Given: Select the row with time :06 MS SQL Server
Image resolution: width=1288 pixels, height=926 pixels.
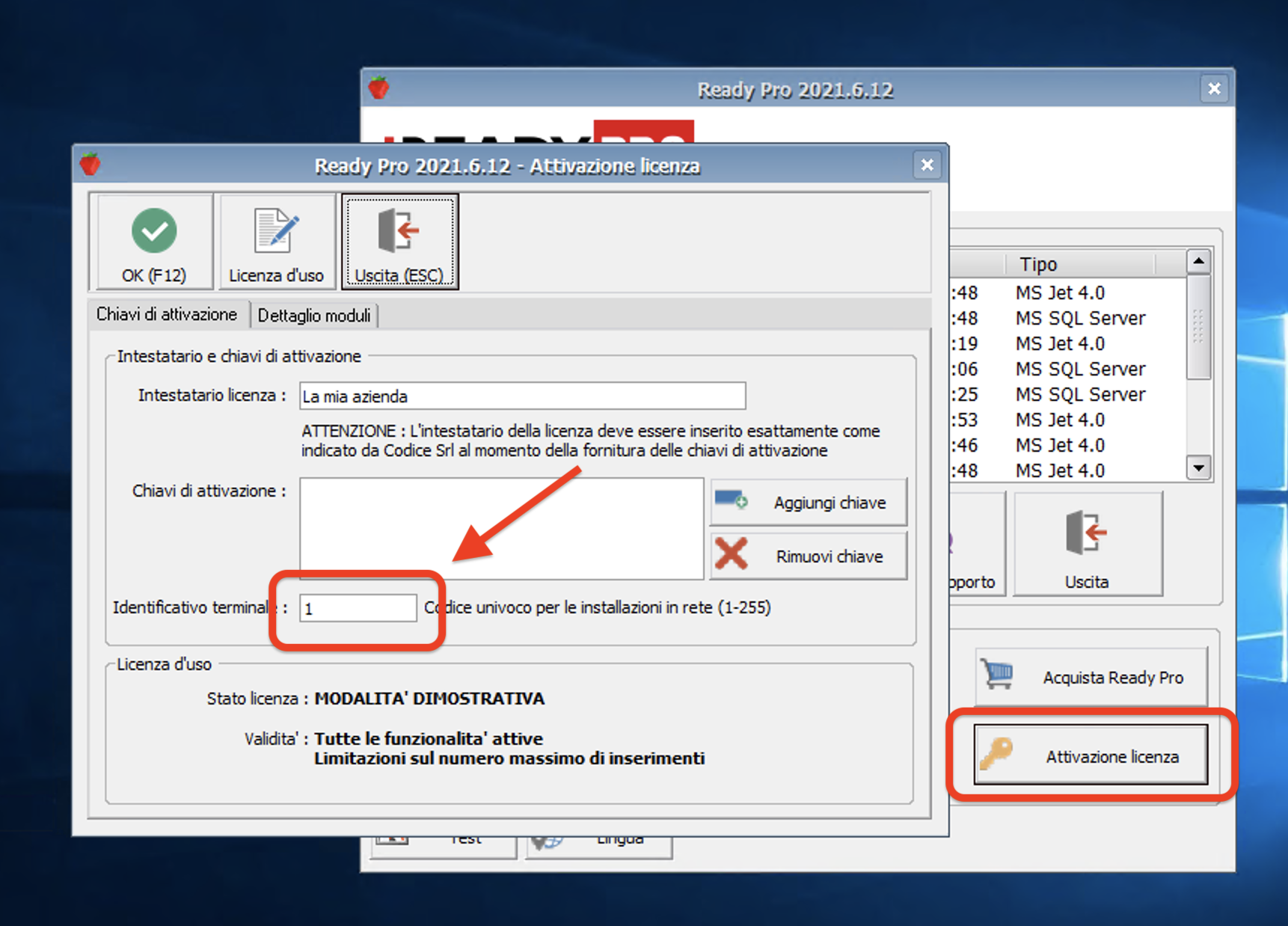Looking at the screenshot, I should (1067, 369).
